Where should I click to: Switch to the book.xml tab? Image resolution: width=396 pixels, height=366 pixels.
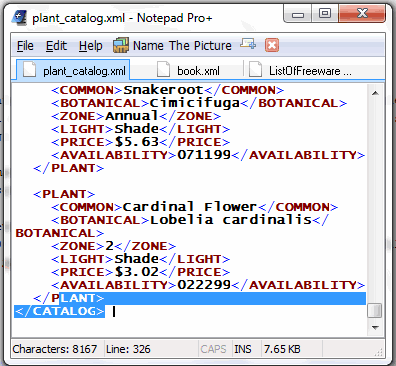click(189, 70)
